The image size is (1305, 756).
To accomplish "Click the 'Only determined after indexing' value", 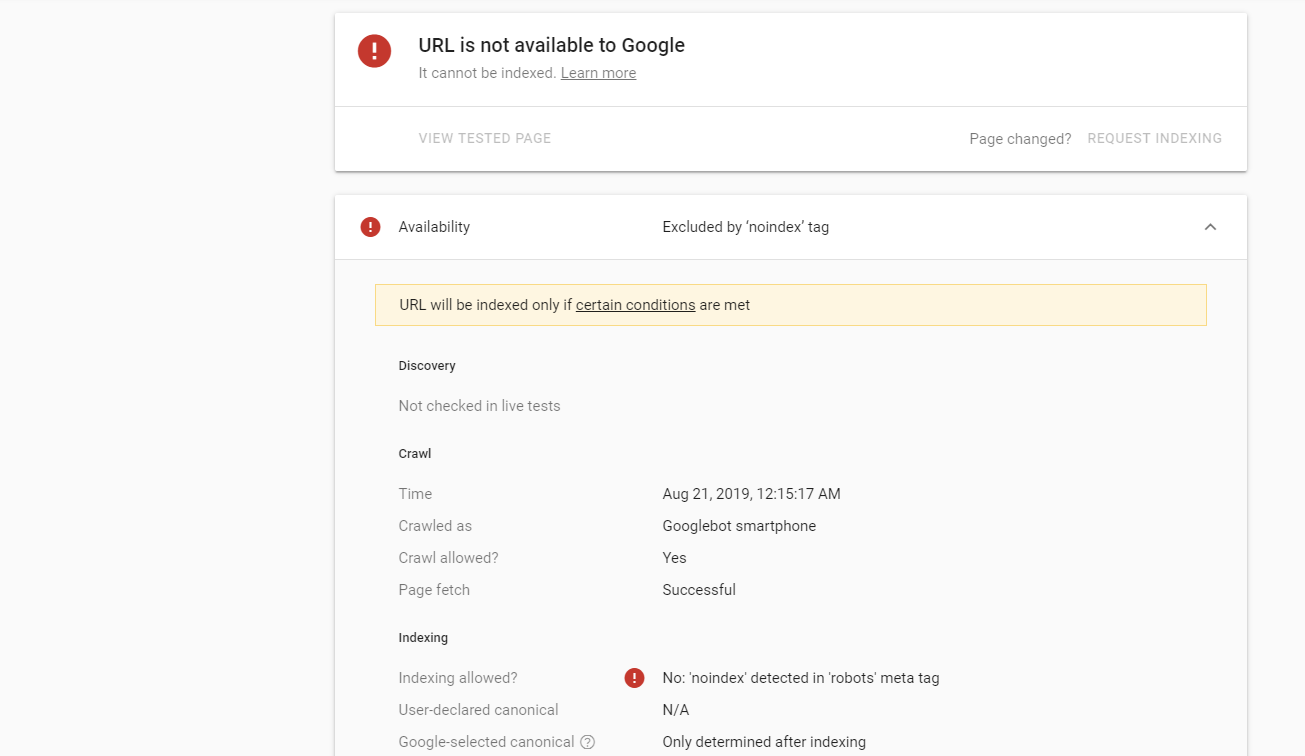I will point(764,742).
